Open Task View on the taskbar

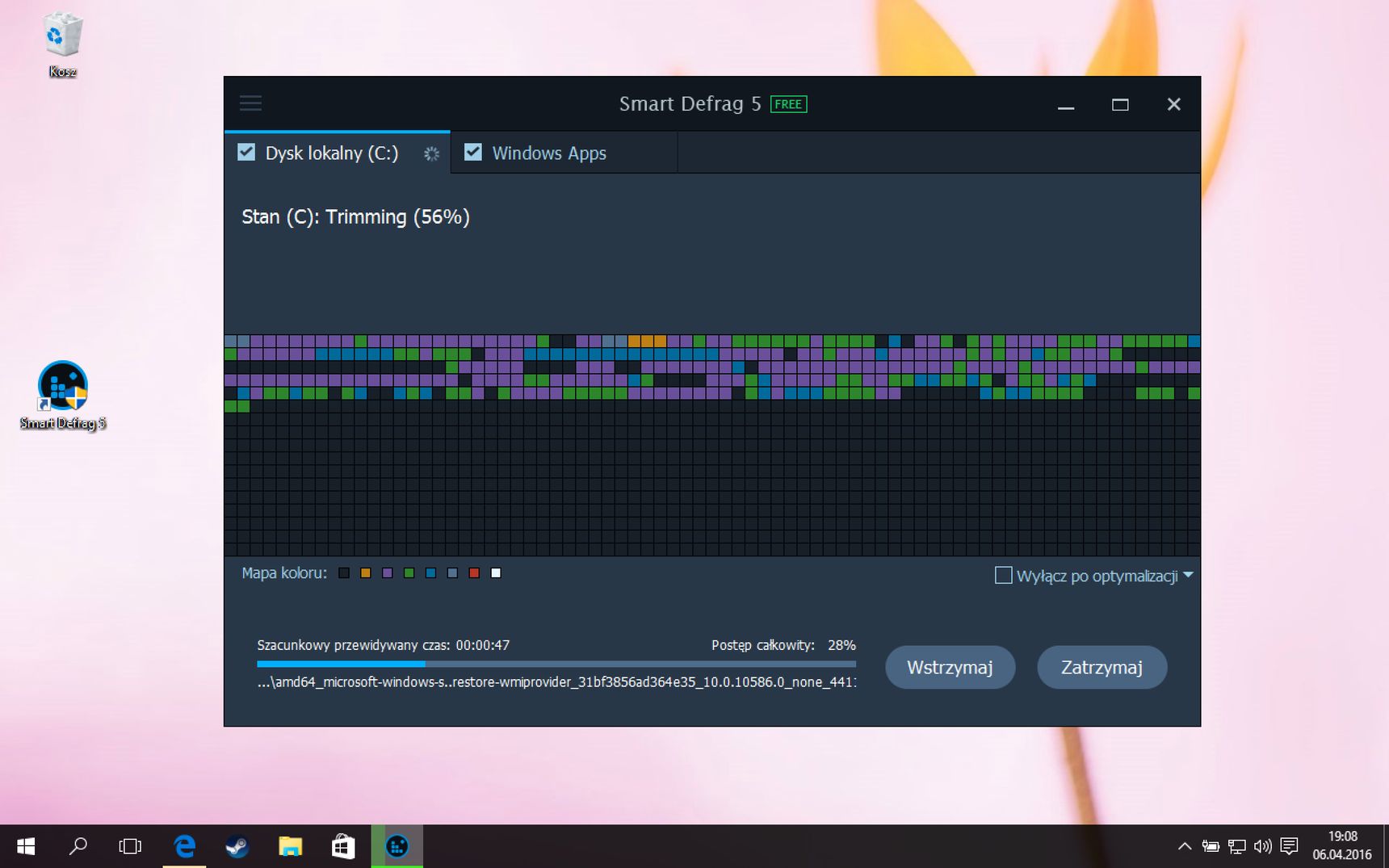(x=130, y=846)
